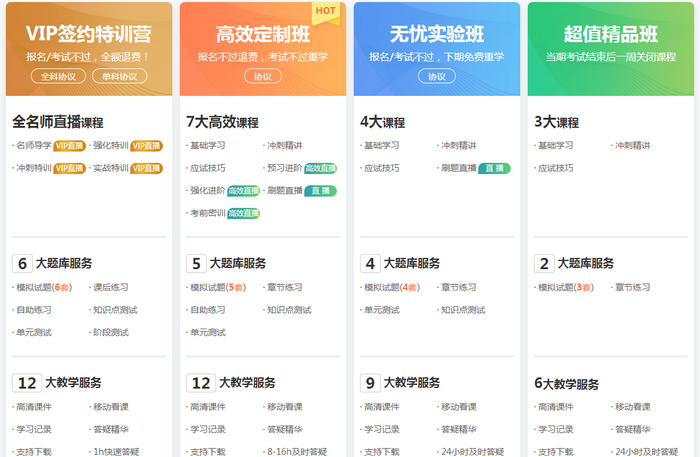Click the HOT badge on 高效定制班

tap(325, 12)
